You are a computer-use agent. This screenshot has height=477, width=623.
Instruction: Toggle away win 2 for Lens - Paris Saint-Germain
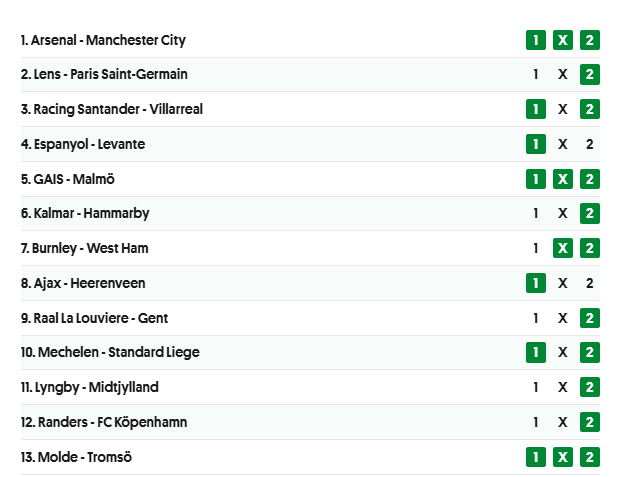pos(590,74)
